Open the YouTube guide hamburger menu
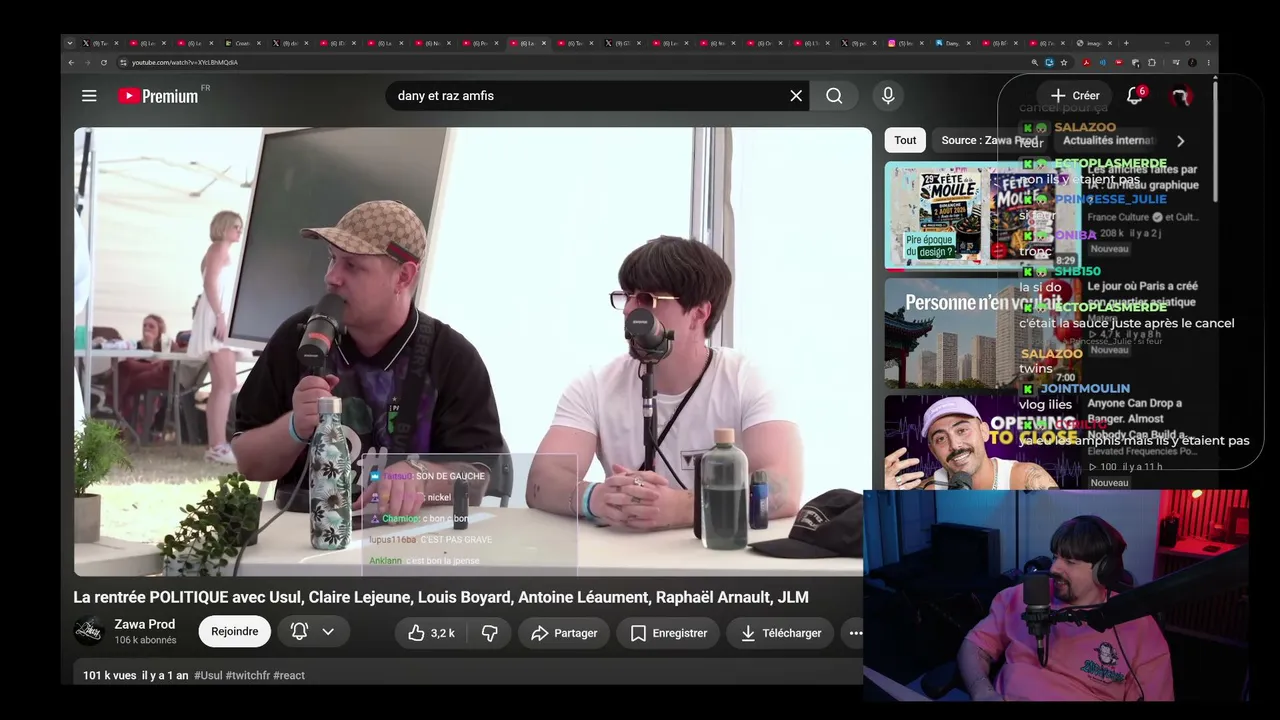This screenshot has width=1280, height=720. (x=89, y=96)
